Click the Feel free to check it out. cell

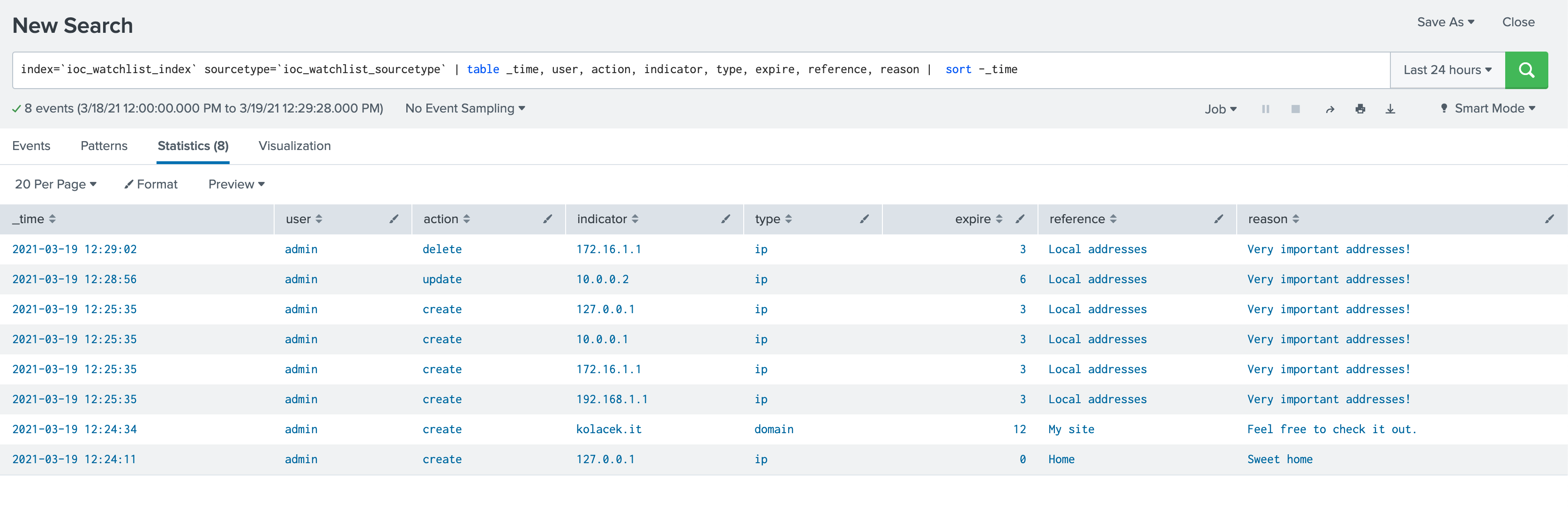1332,429
